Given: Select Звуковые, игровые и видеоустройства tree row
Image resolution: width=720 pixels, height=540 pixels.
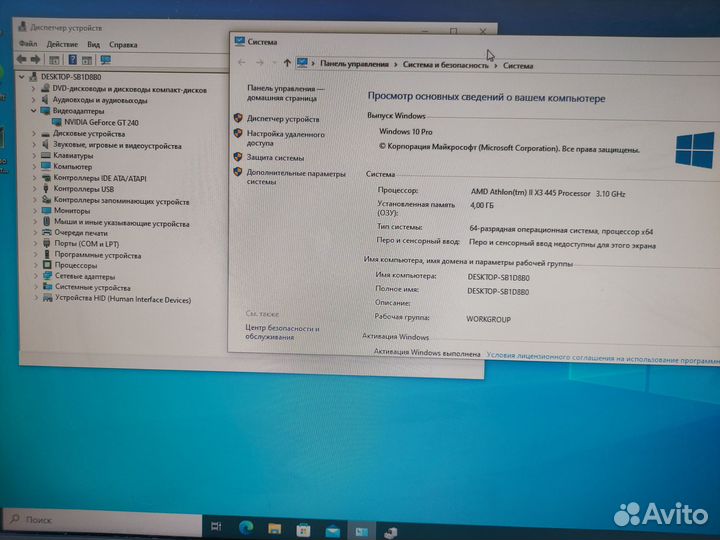Looking at the screenshot, I should click(x=117, y=145).
